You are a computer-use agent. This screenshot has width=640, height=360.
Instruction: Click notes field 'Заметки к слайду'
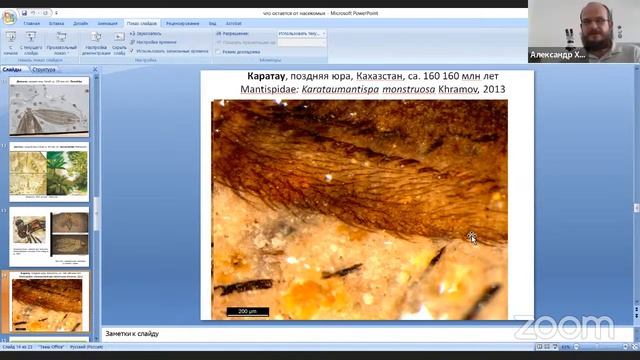[367, 334]
